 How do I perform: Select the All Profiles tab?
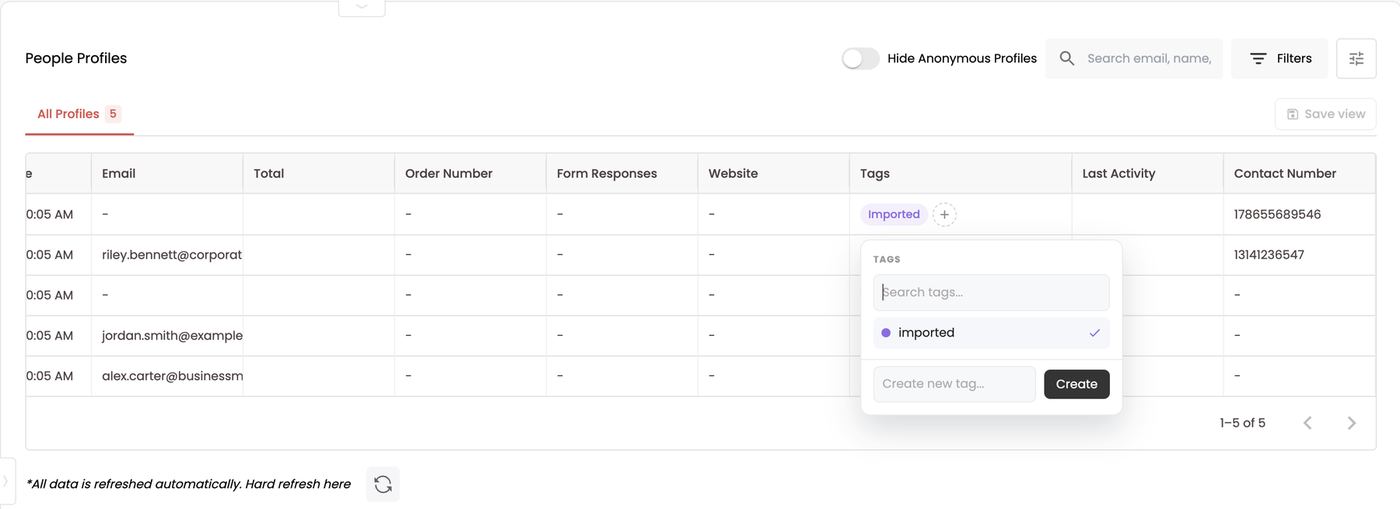pos(79,114)
